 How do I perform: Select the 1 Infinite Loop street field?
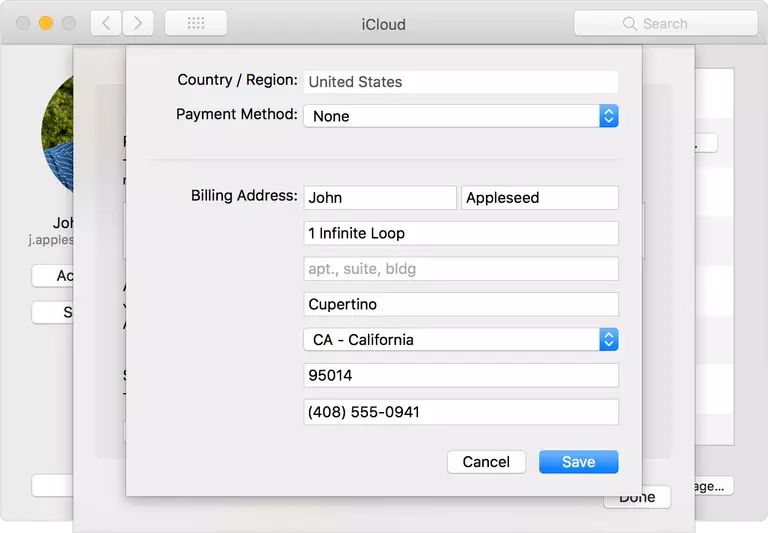(x=460, y=233)
